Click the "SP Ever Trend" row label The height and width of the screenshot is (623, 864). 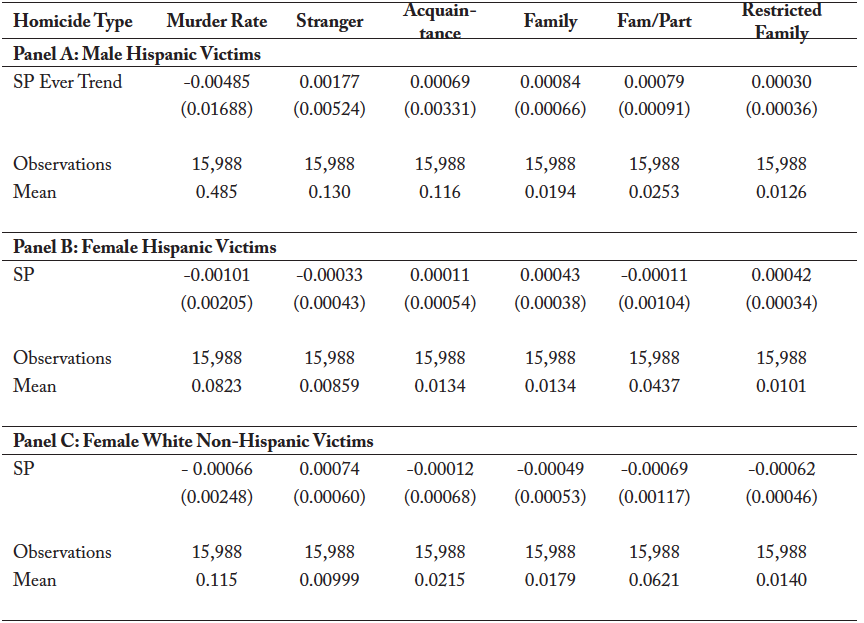[68, 82]
